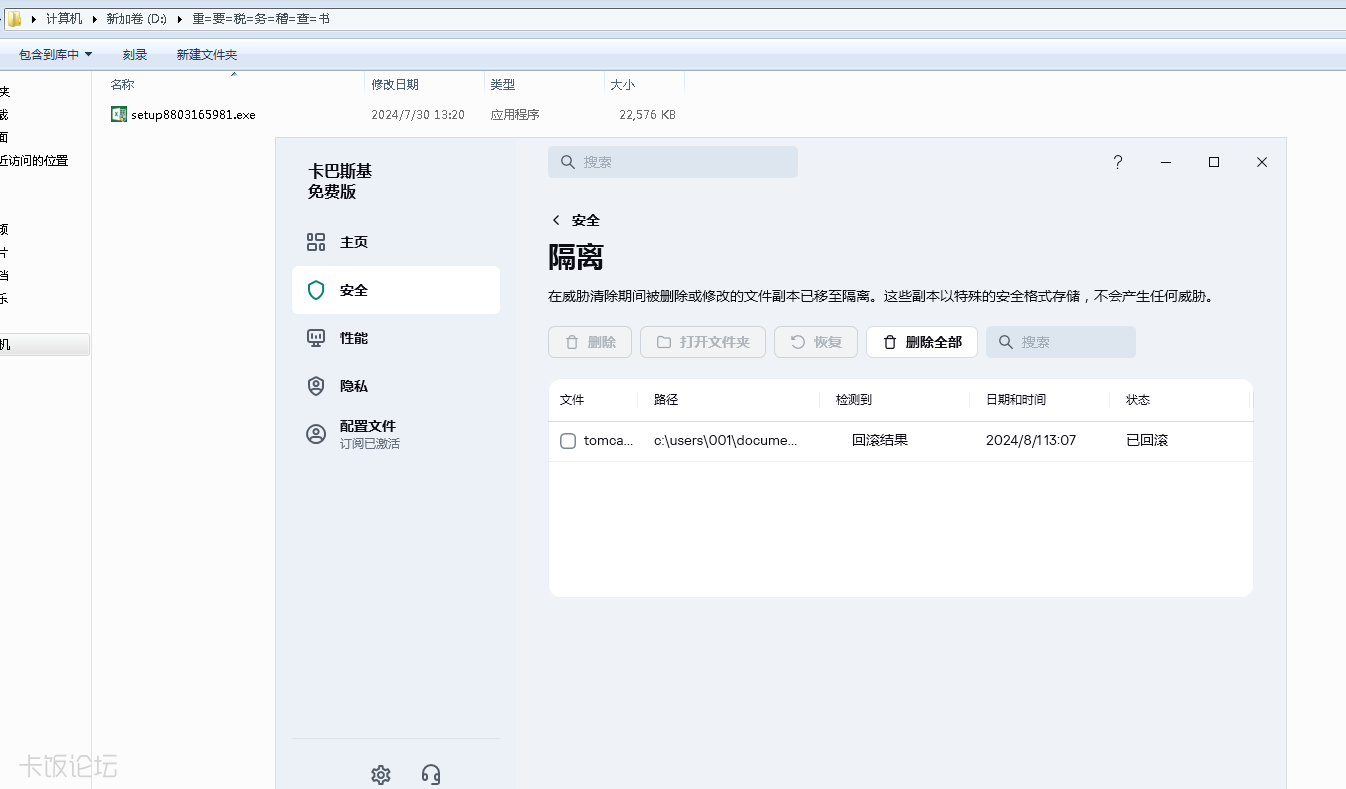The height and width of the screenshot is (789, 1346).
Task: Click the 已回滚 status cell
Action: pyautogui.click(x=1147, y=440)
